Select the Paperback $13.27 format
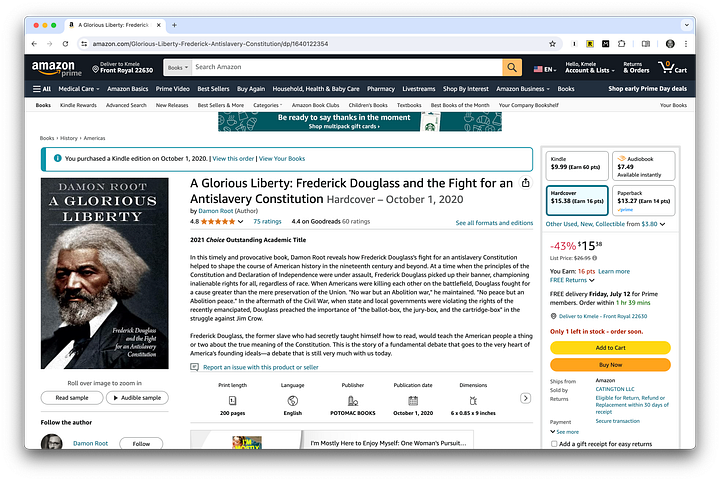The image size is (720, 481). tap(644, 200)
